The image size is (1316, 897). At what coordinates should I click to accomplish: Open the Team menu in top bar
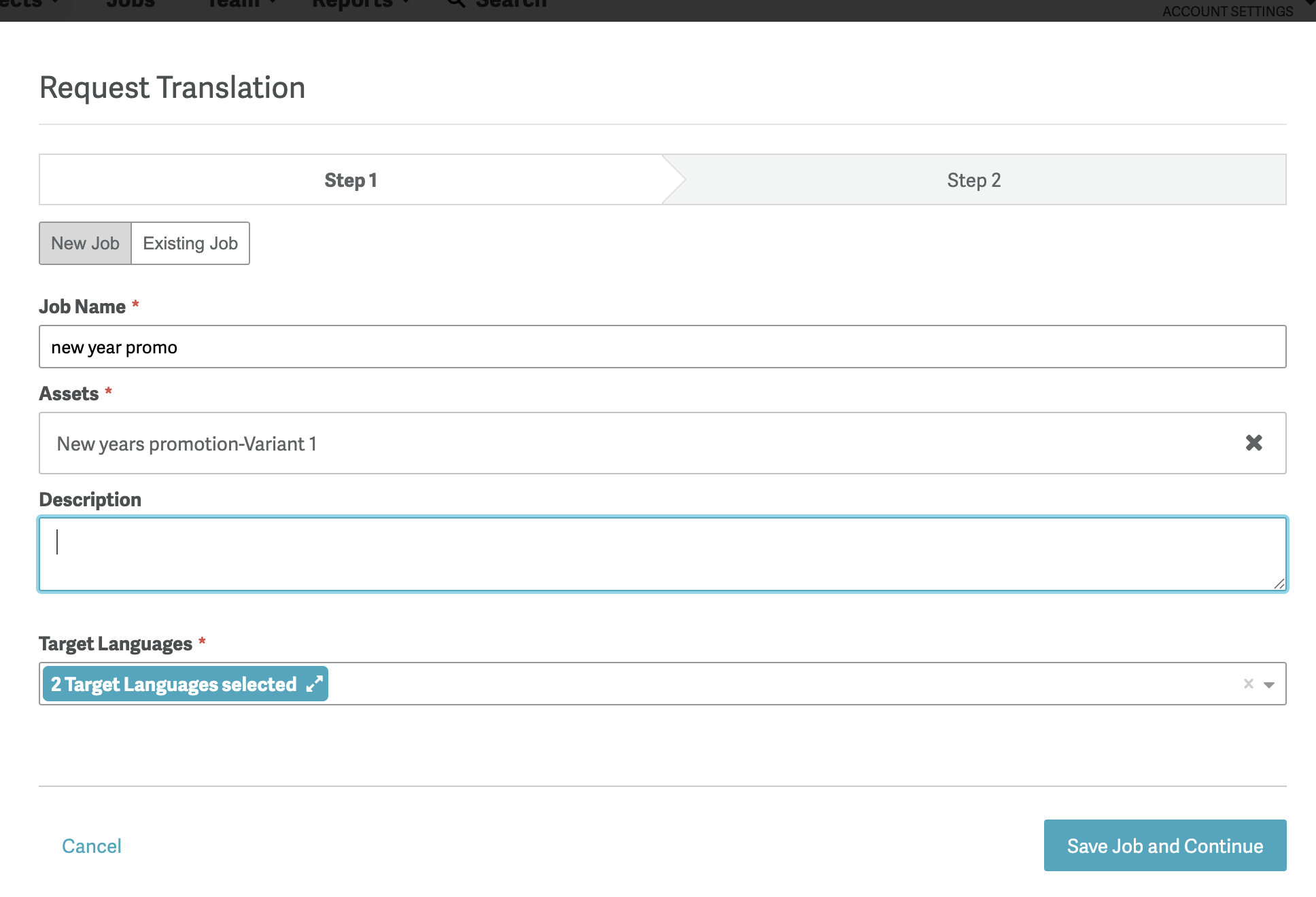pos(235,4)
